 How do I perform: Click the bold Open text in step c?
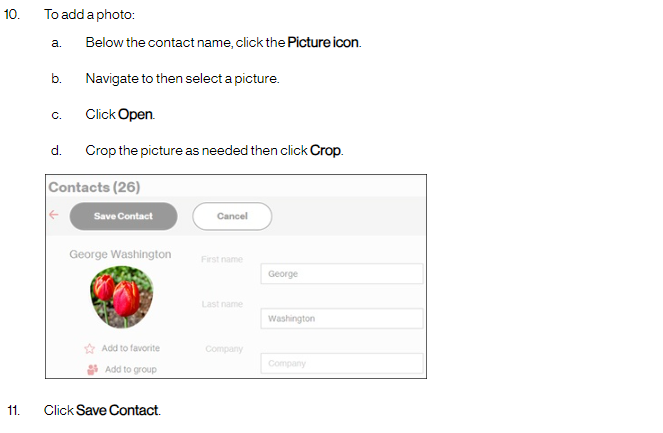click(135, 114)
